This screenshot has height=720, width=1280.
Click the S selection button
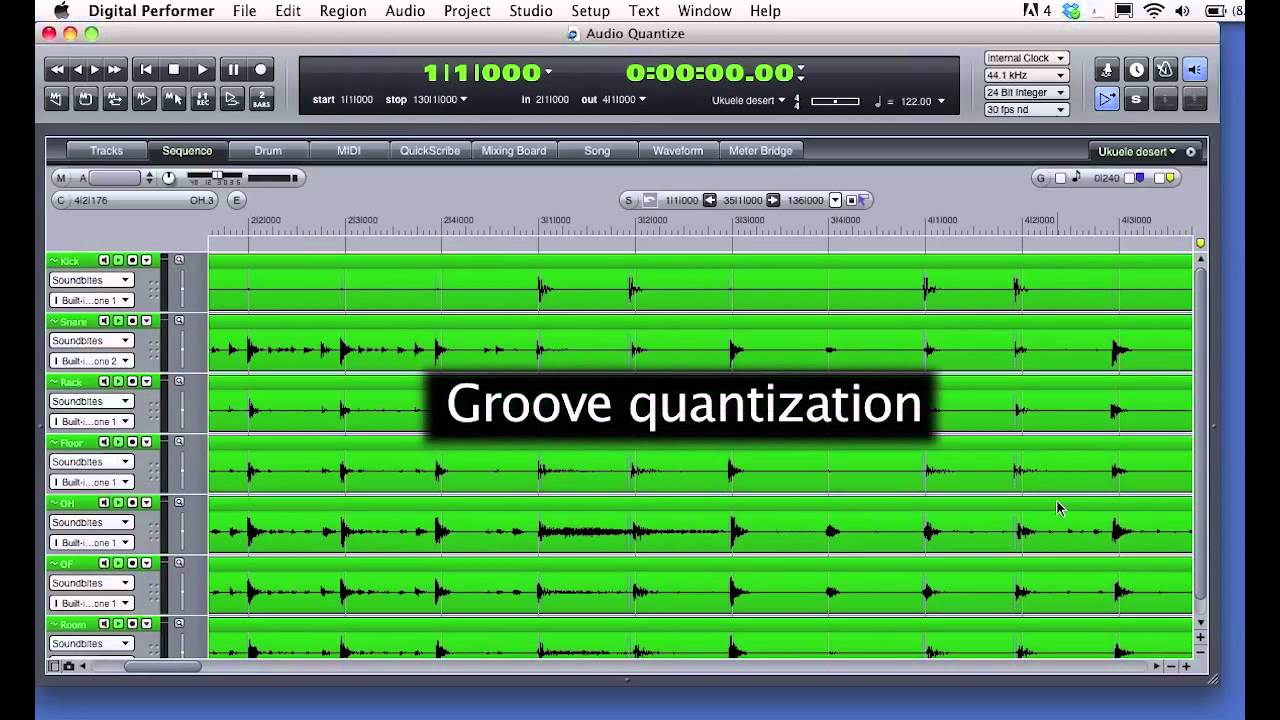pos(629,200)
